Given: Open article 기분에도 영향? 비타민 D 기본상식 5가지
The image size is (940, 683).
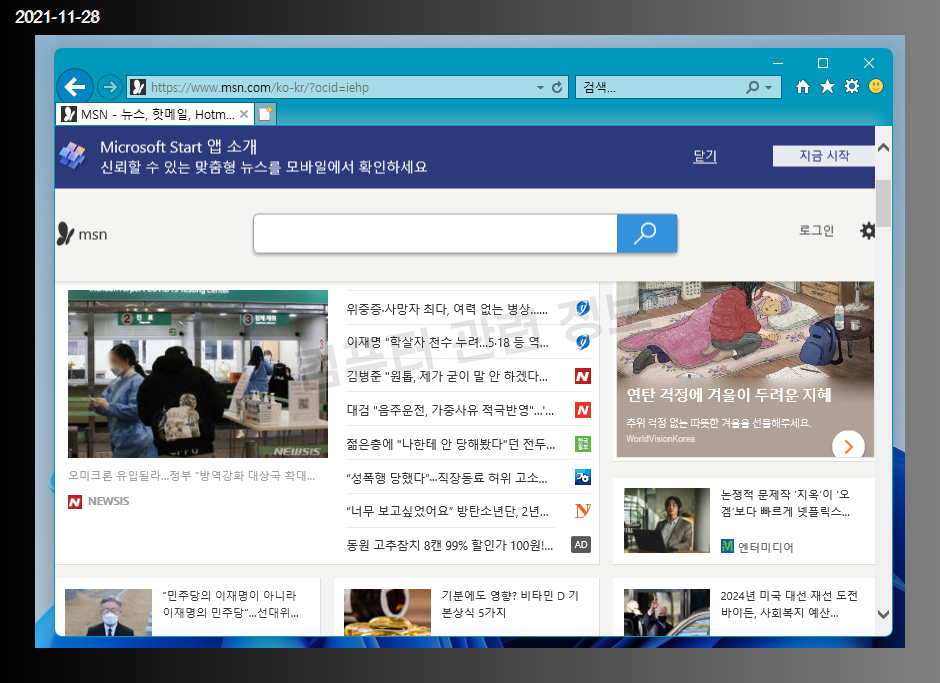Looking at the screenshot, I should point(510,604).
